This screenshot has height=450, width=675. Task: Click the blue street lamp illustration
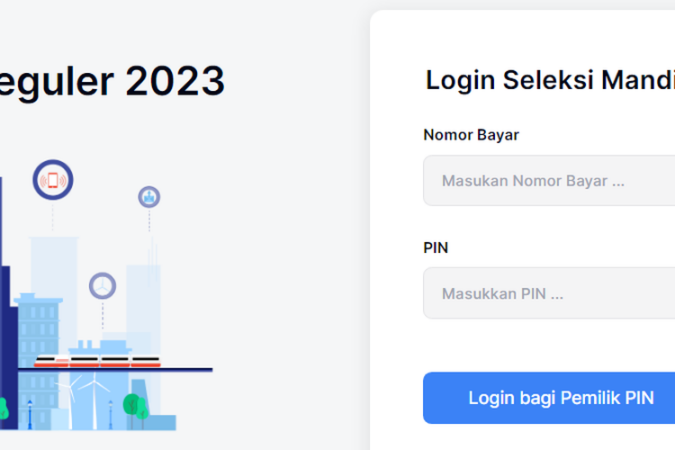(29, 412)
